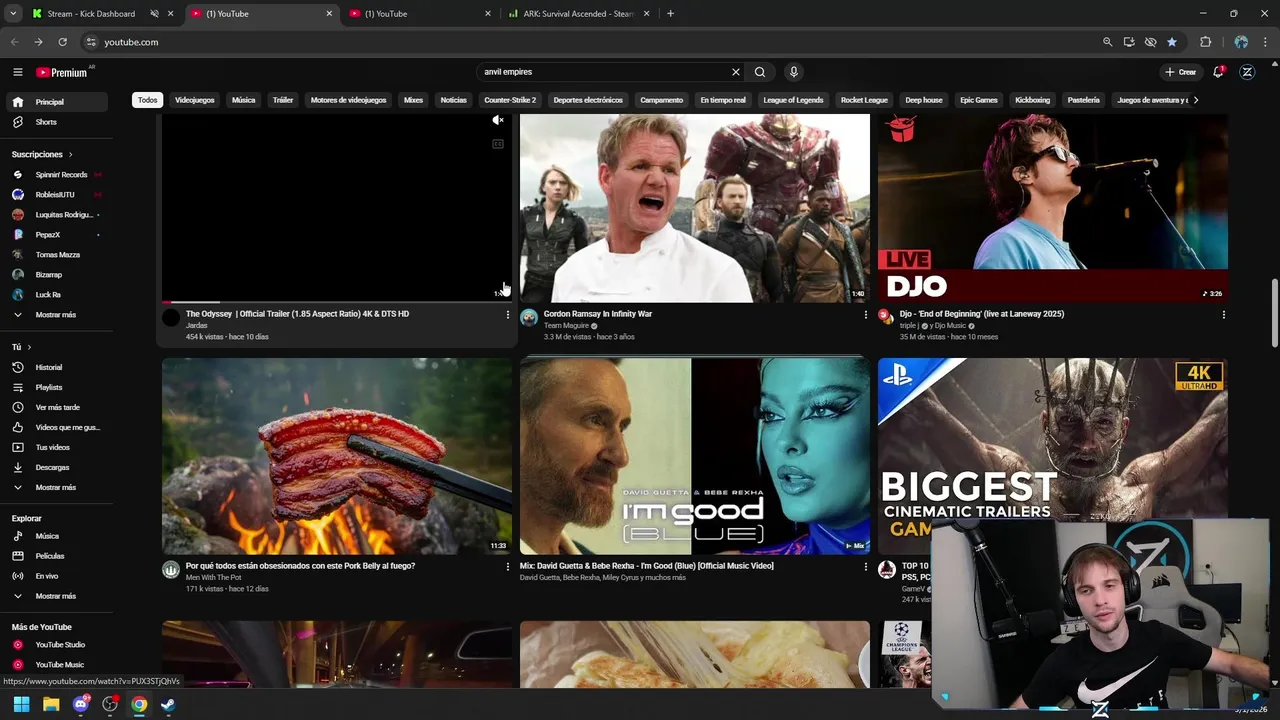Open Shorts in the sidebar
The image size is (1280, 720).
click(x=56, y=122)
